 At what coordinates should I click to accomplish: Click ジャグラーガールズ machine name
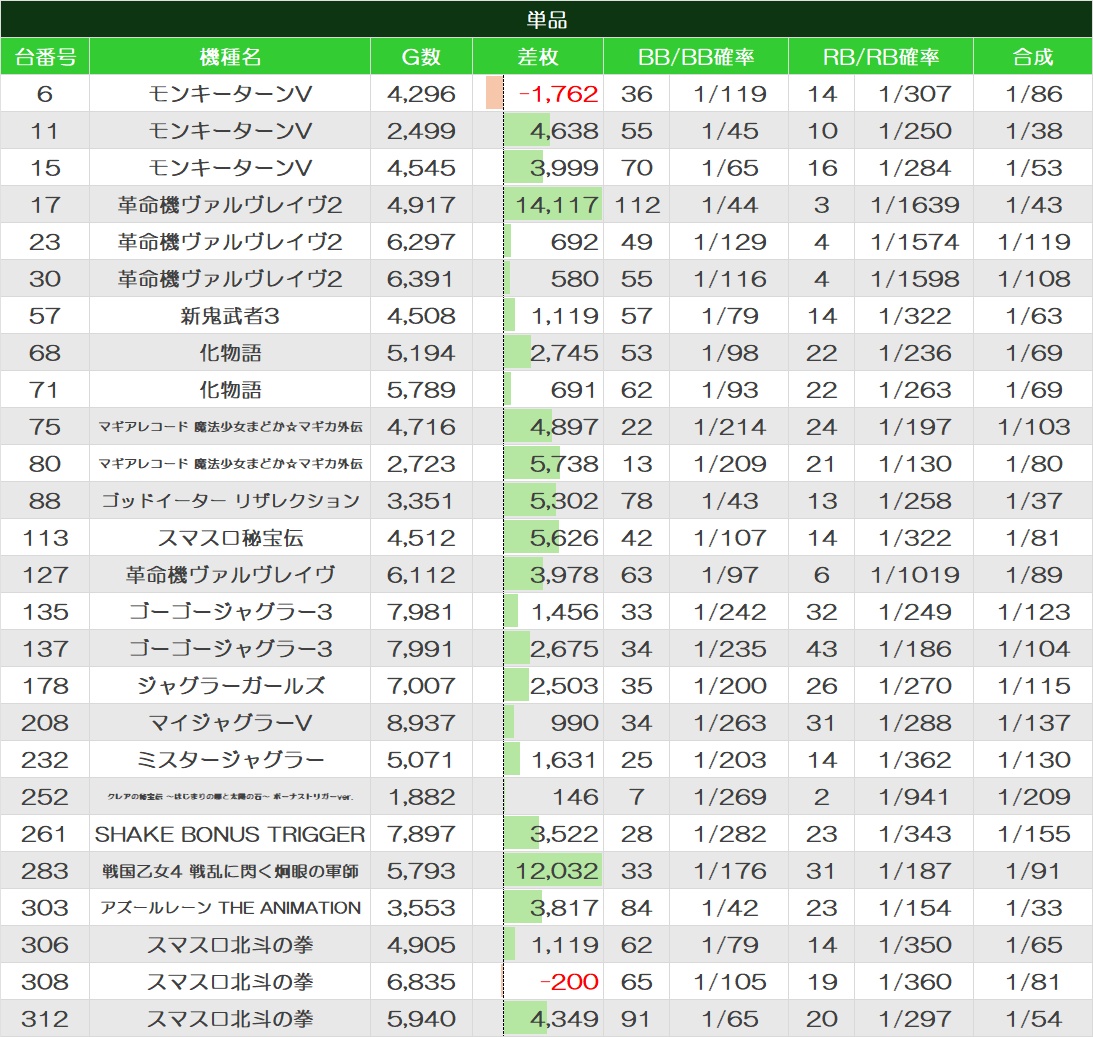[230, 685]
